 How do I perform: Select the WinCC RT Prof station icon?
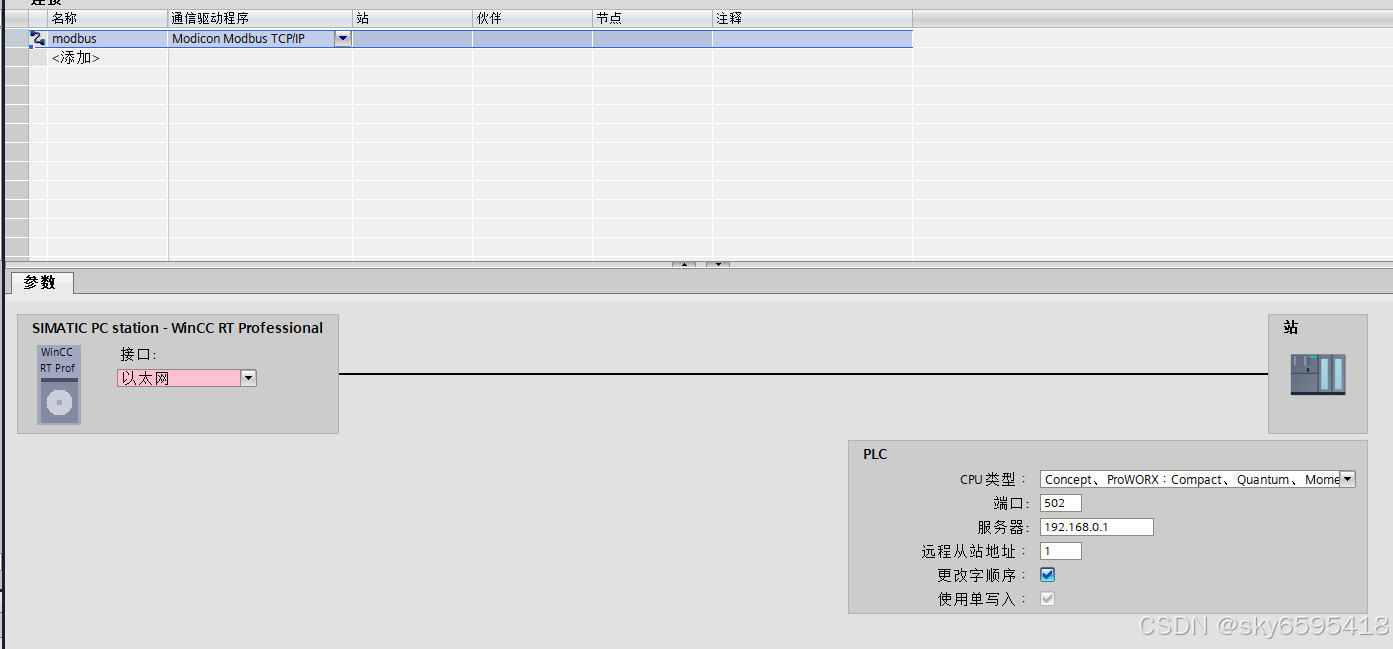pyautogui.click(x=59, y=385)
